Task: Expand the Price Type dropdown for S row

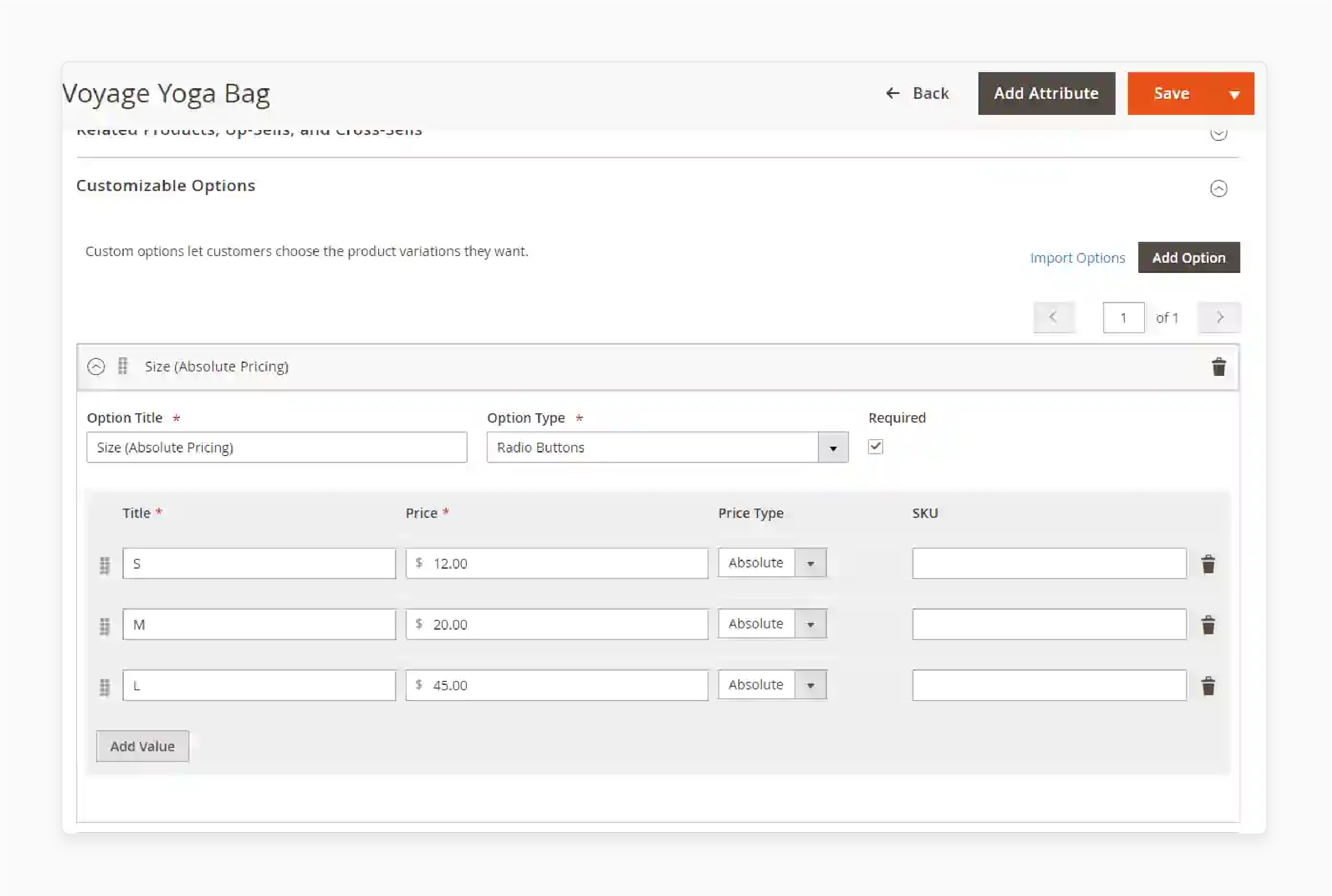Action: pos(811,562)
